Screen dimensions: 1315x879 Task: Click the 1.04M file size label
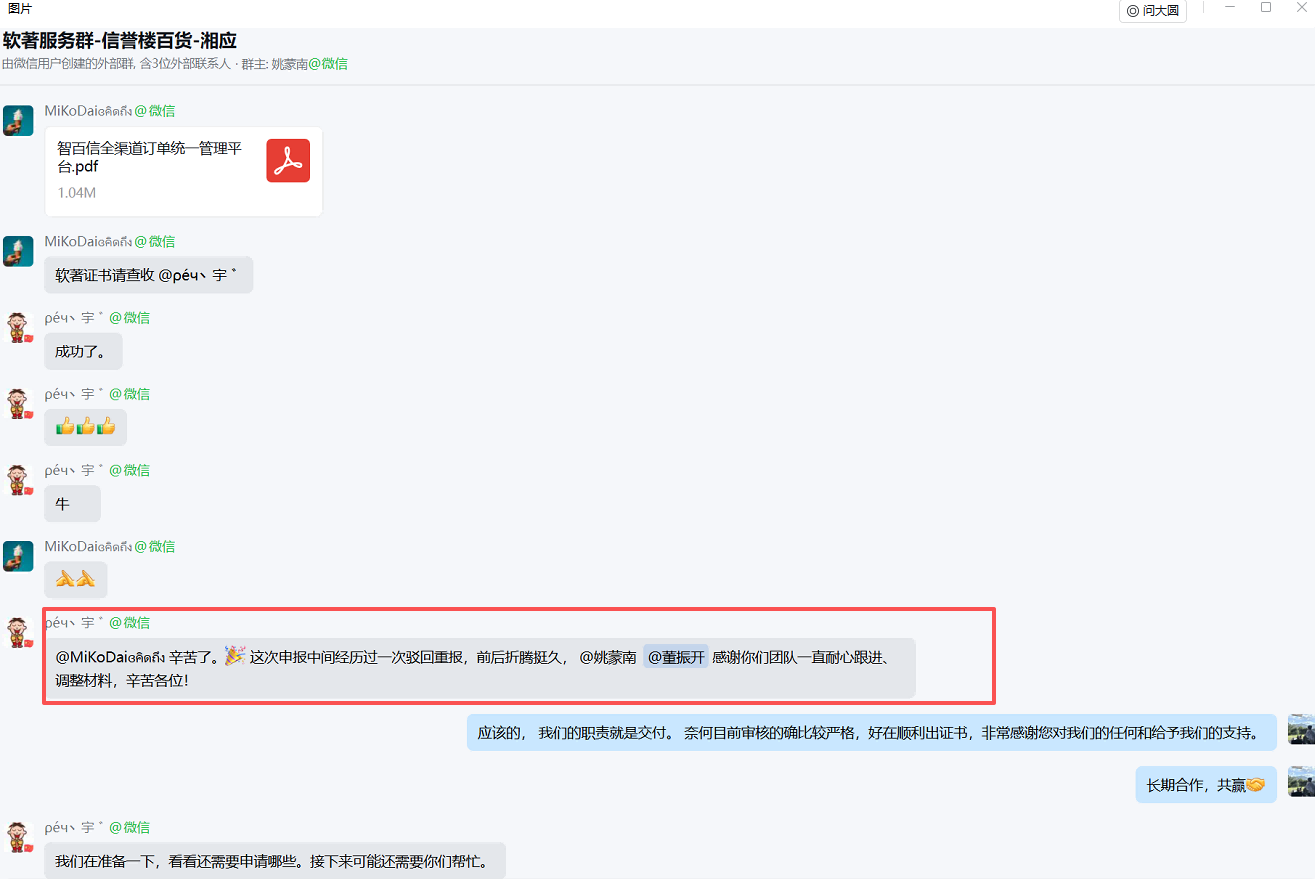tap(77, 192)
